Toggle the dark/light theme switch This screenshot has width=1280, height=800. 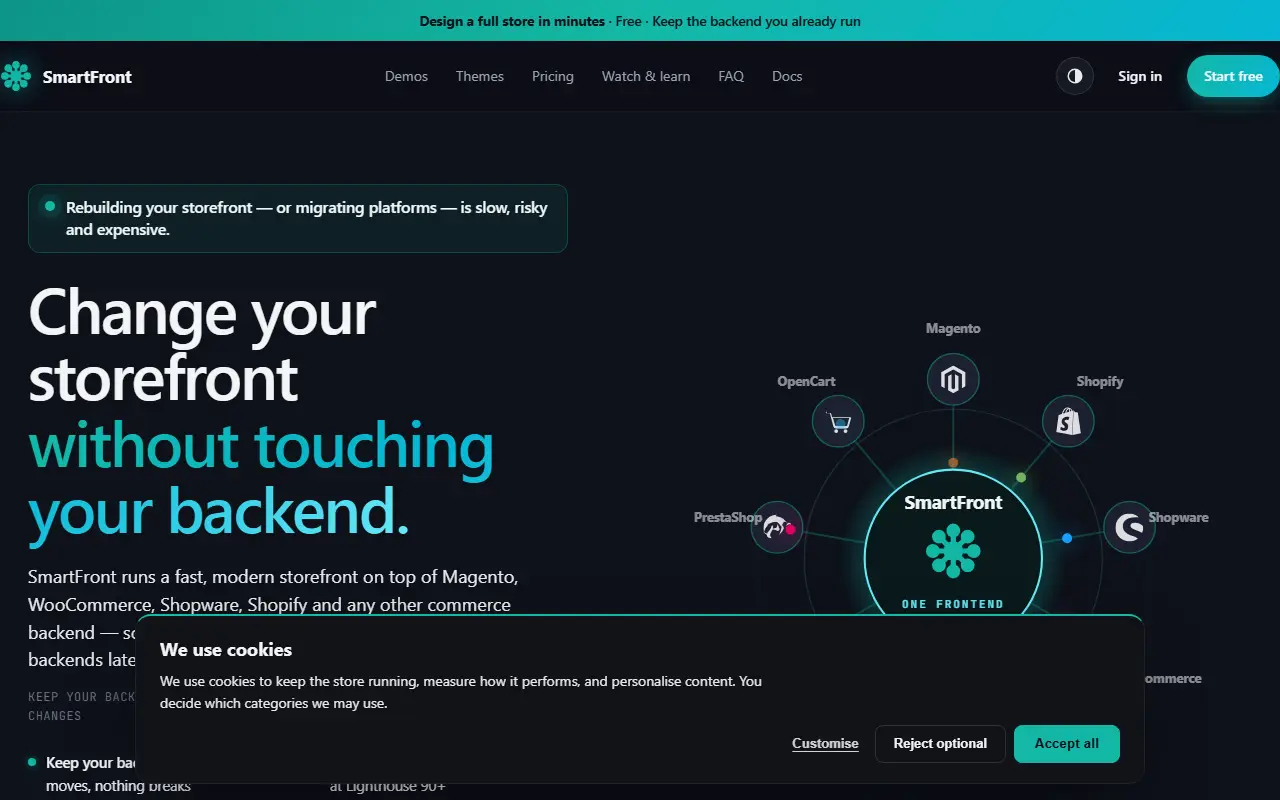1075,76
